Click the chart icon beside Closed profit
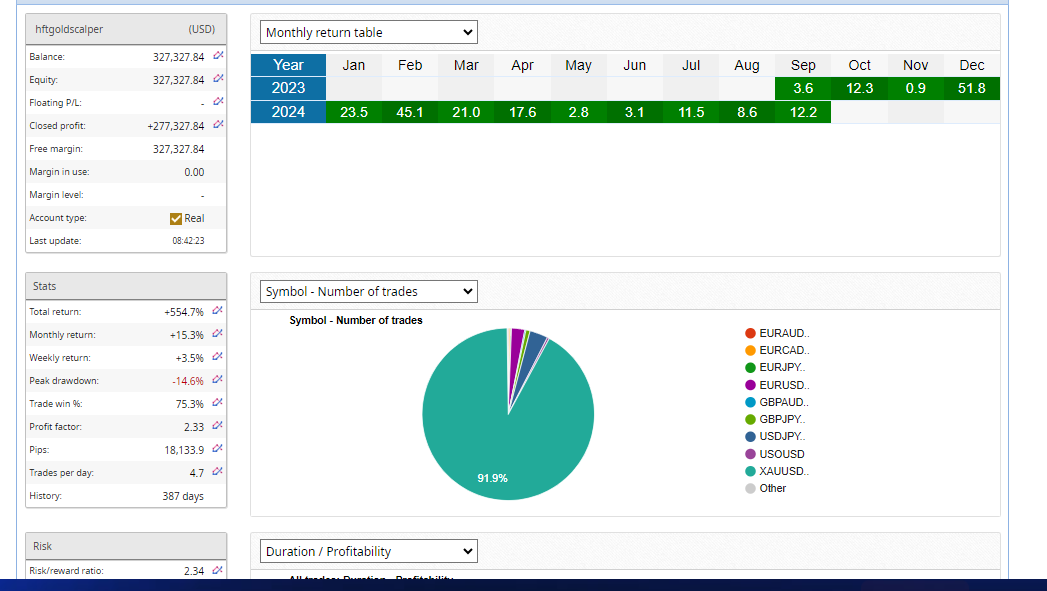Viewport: 1047px width, 591px height. coord(218,126)
